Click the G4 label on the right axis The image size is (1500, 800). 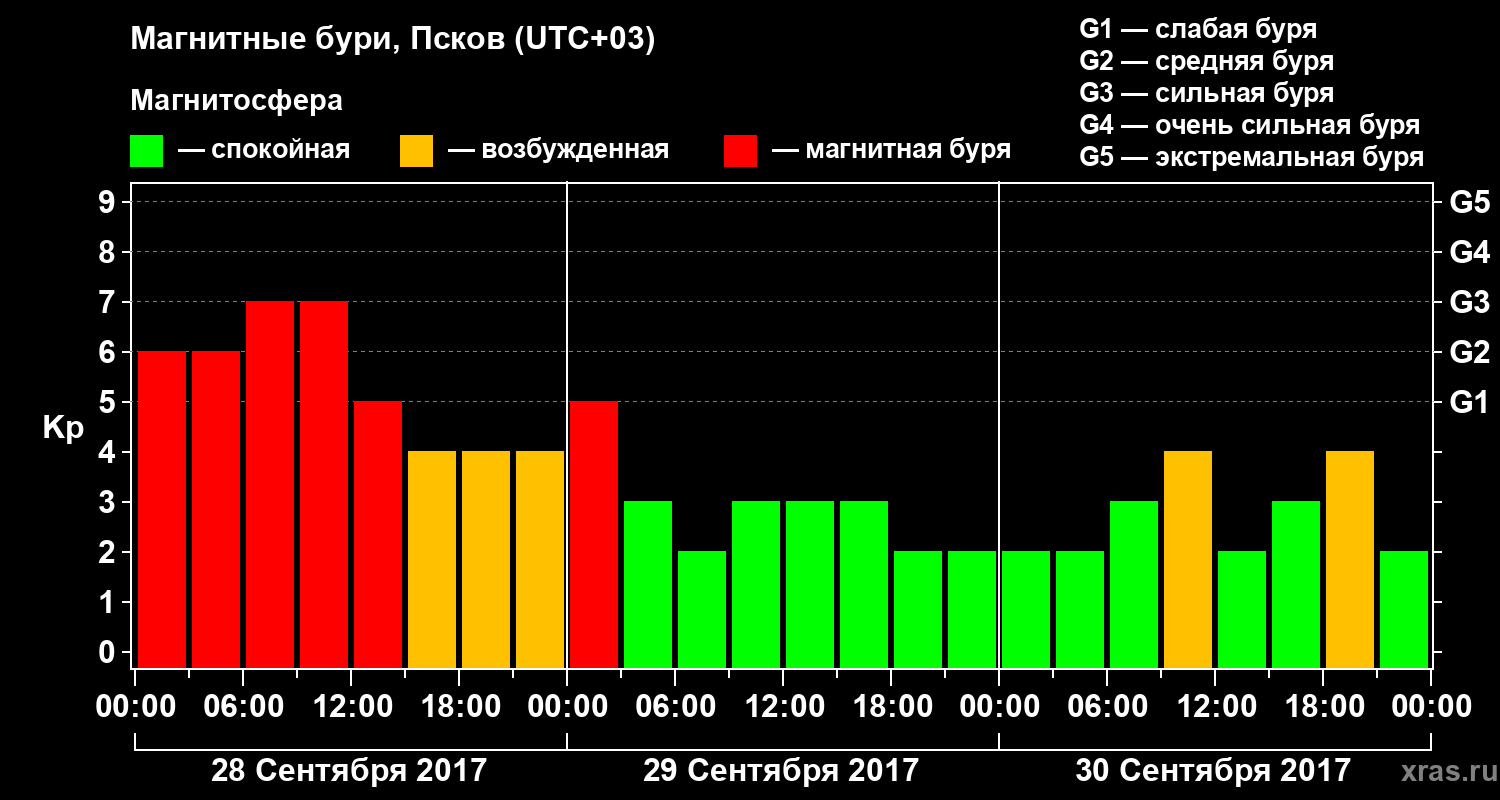point(1469,253)
